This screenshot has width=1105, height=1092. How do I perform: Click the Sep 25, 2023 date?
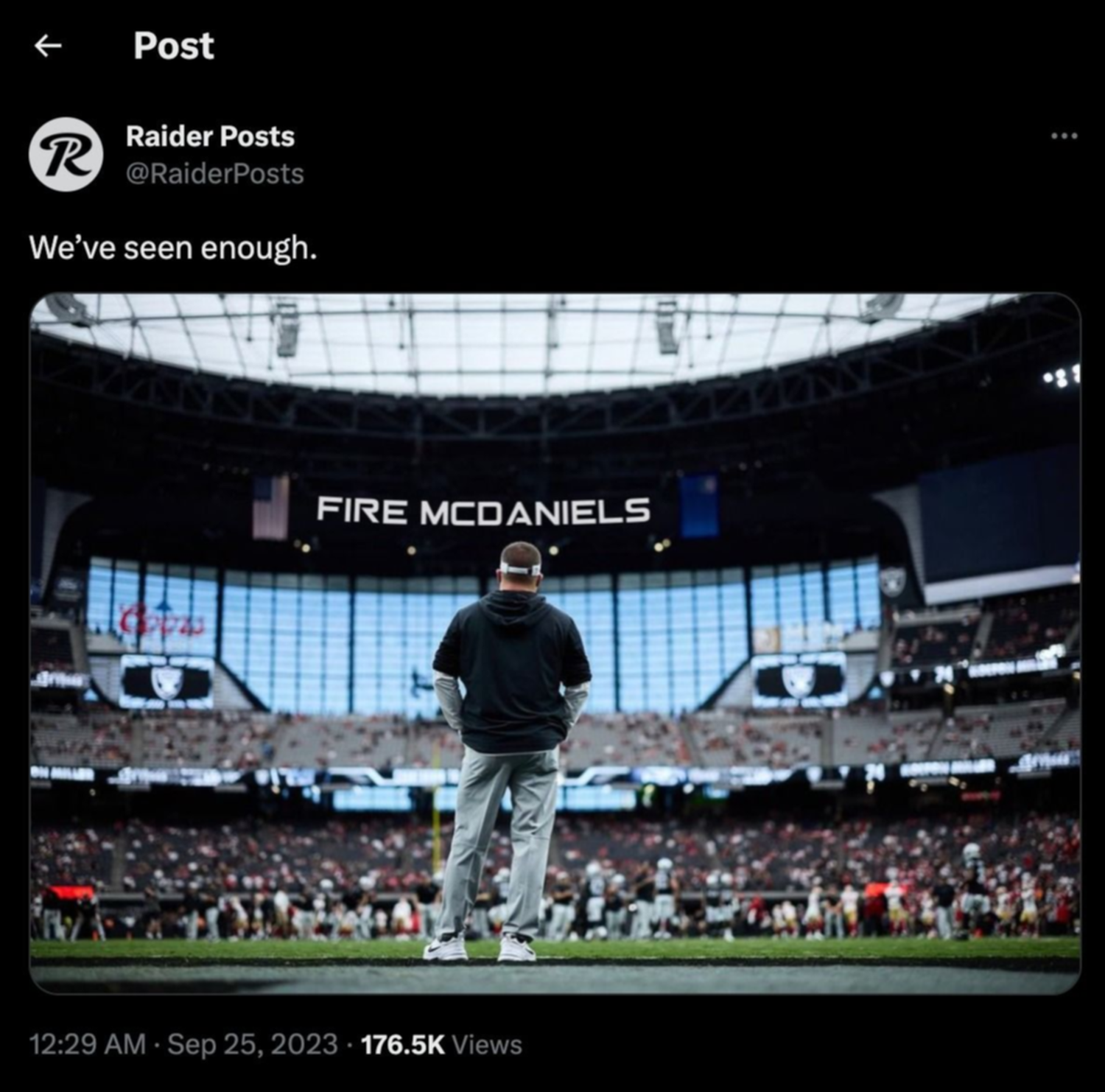[253, 1044]
